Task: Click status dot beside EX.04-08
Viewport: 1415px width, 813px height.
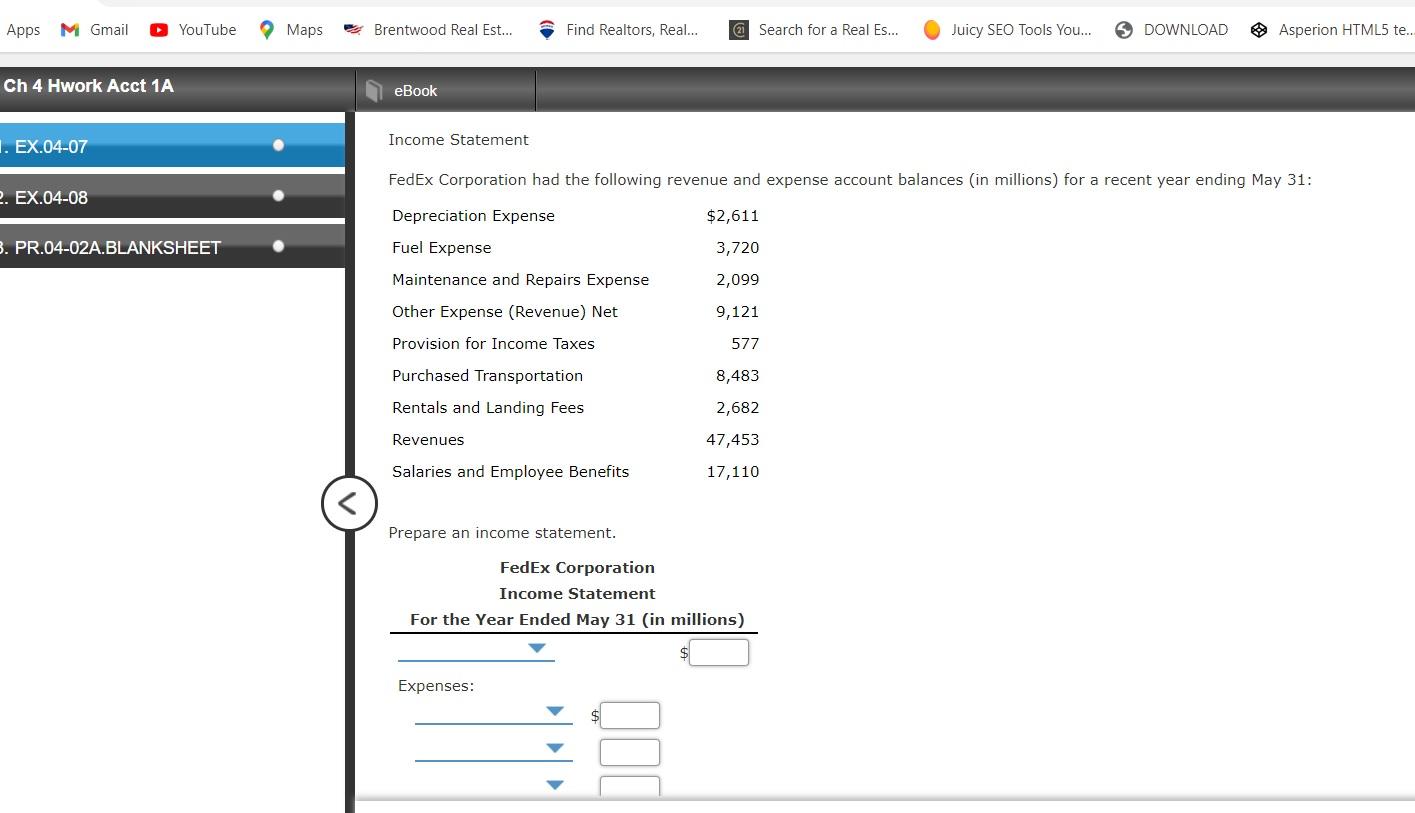Action: click(x=278, y=195)
